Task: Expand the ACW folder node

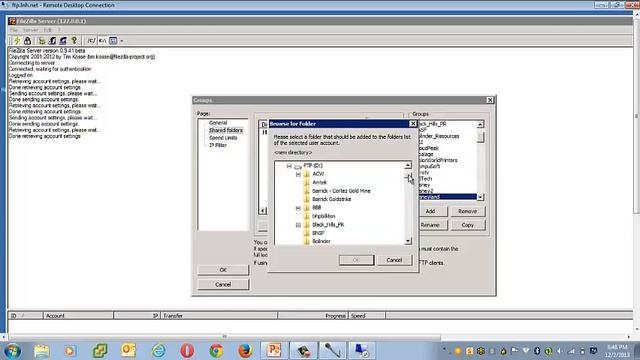Action: pos(298,174)
